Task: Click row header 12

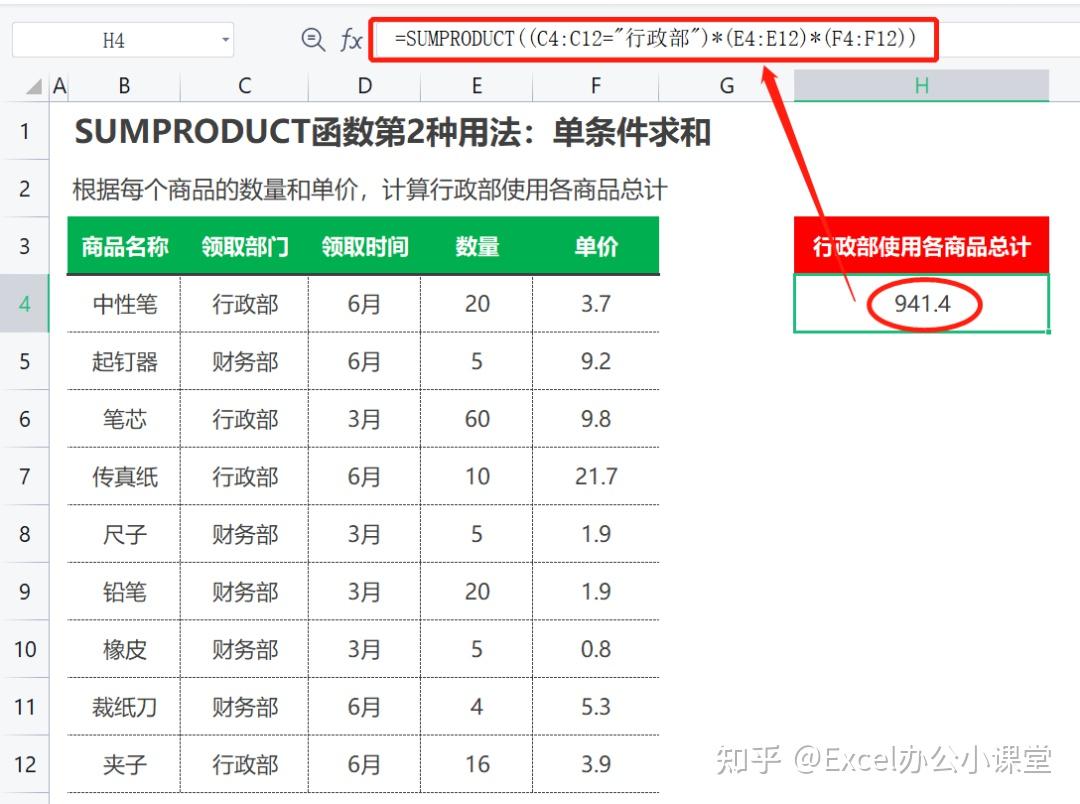Action: [25, 764]
